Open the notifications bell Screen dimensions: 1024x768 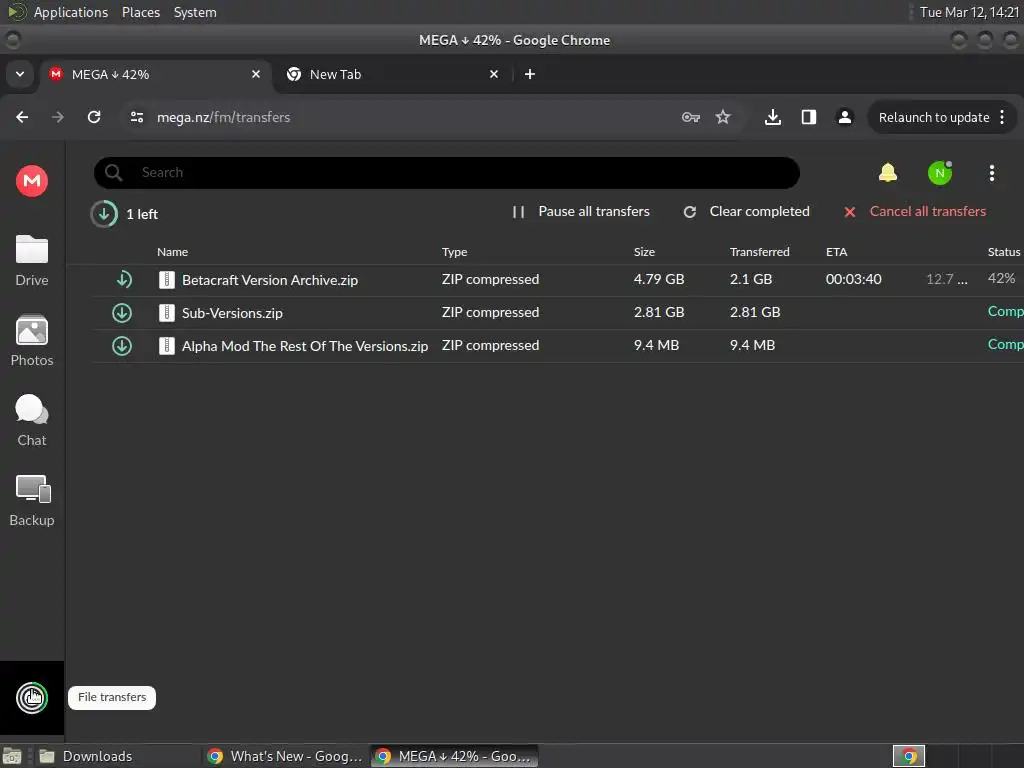(888, 172)
